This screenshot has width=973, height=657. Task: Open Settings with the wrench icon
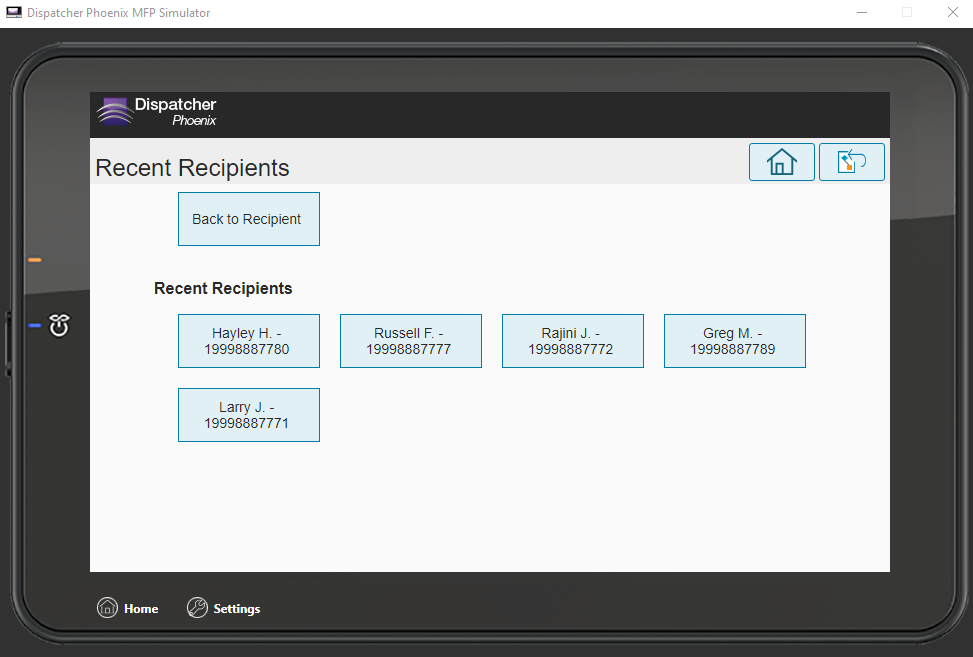[224, 608]
